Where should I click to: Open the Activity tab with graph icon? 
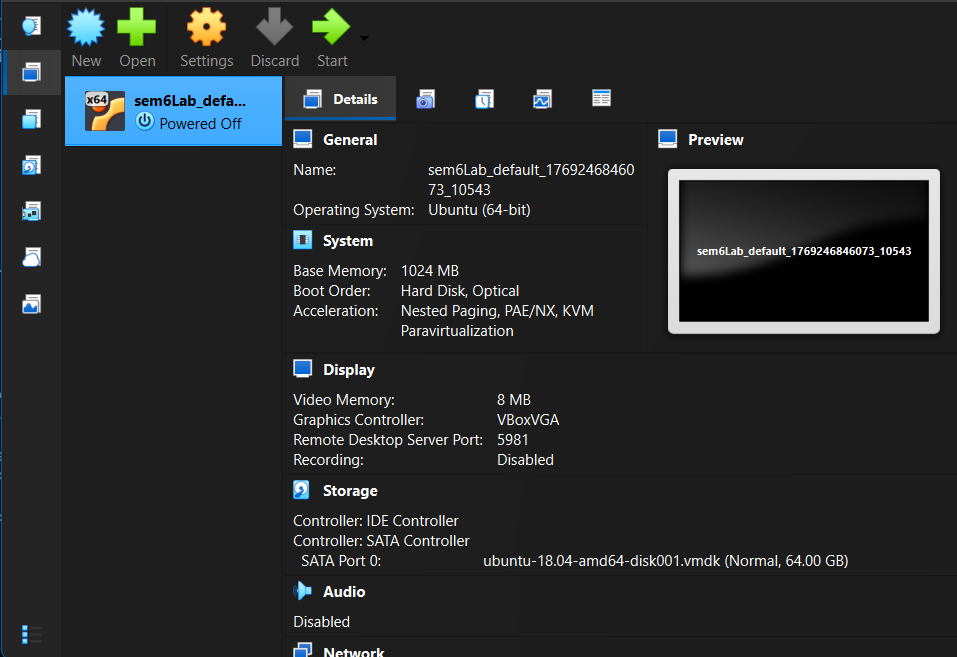542,99
